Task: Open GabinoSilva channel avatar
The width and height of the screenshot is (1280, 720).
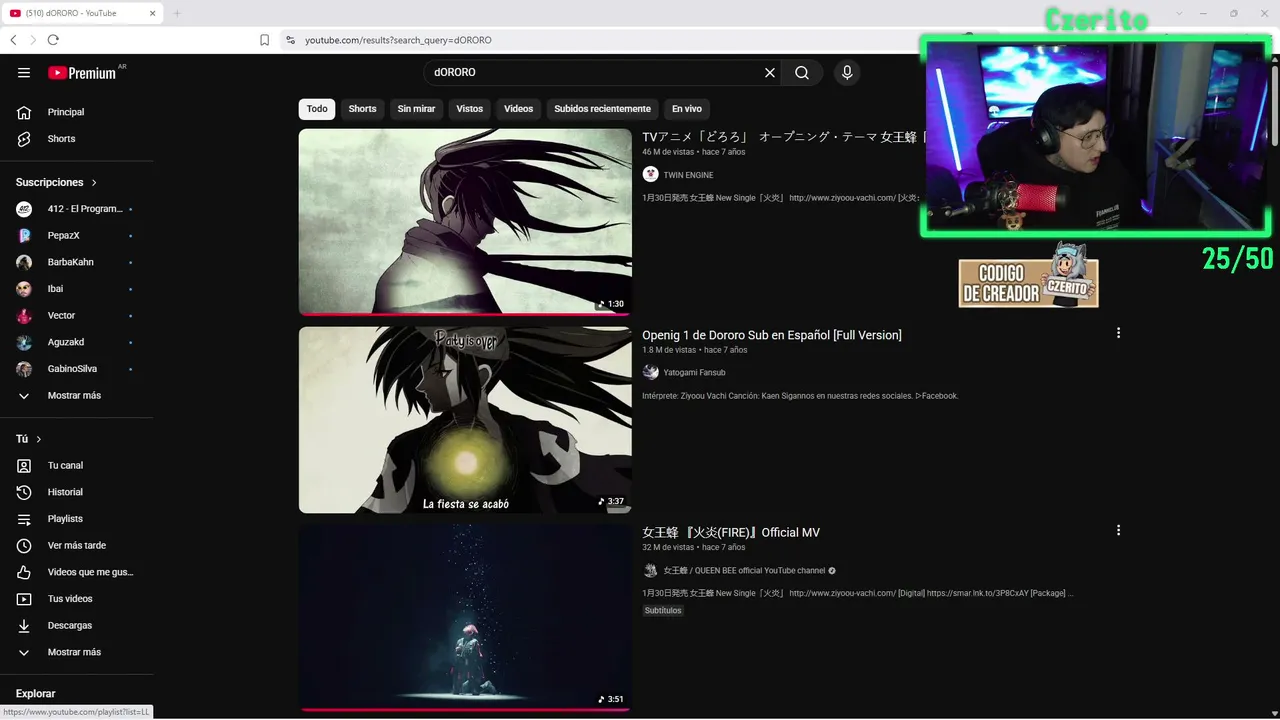Action: [24, 369]
